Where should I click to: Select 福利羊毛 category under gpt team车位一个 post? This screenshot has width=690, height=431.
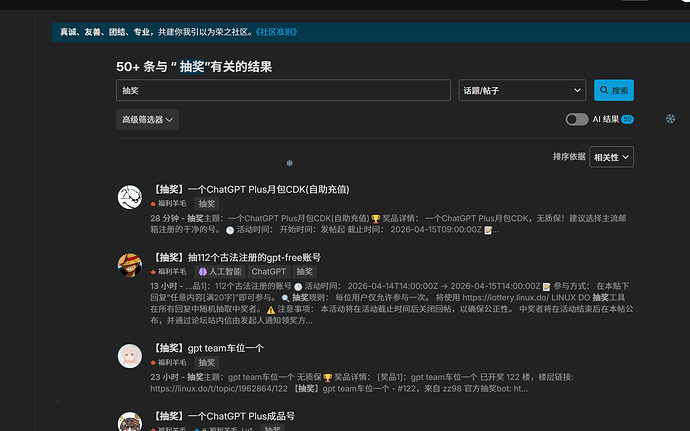pyautogui.click(x=168, y=362)
